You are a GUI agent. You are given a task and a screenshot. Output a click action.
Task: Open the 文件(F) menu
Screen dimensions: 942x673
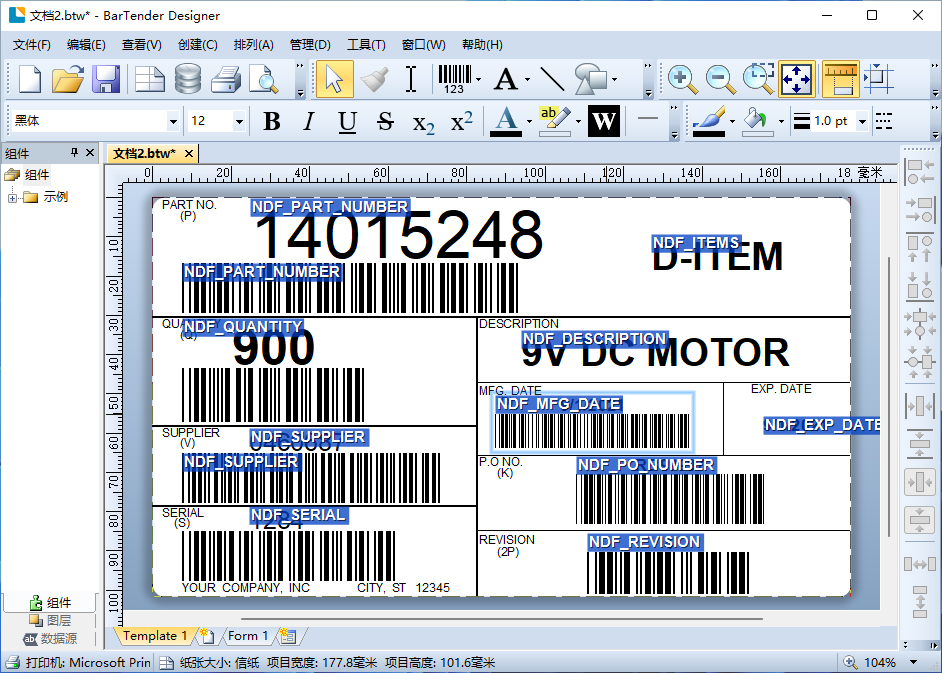tap(32, 45)
